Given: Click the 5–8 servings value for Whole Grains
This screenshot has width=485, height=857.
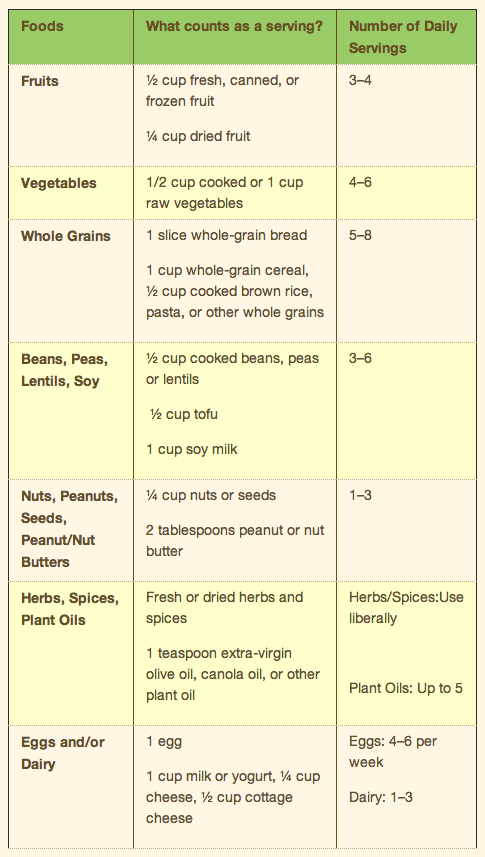Looking at the screenshot, I should point(360,236).
